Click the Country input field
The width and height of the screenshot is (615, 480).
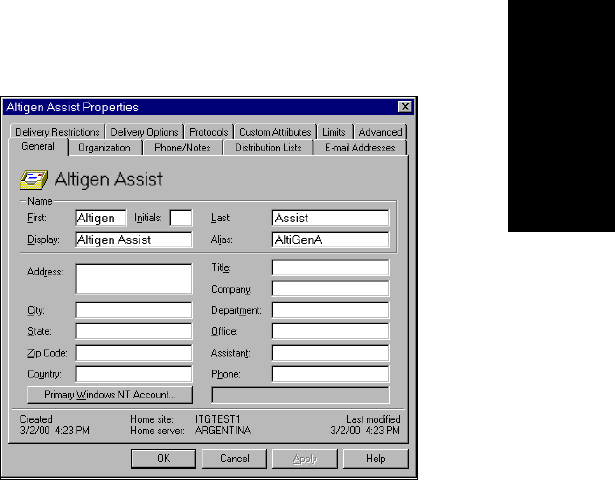point(134,374)
